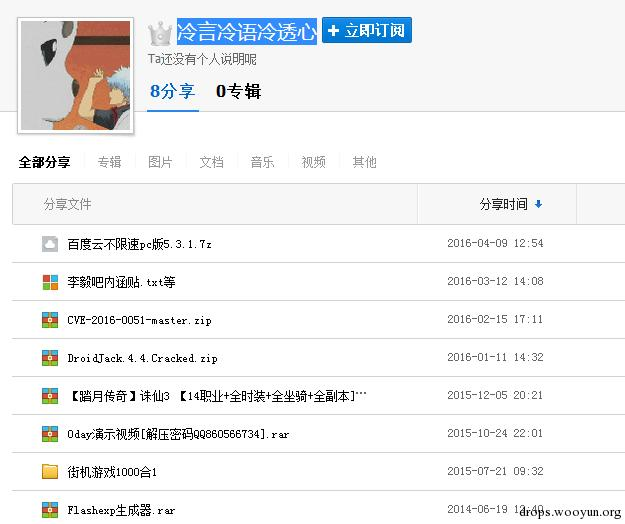Filter shares by 视频
625x524 pixels.
pyautogui.click(x=313, y=162)
